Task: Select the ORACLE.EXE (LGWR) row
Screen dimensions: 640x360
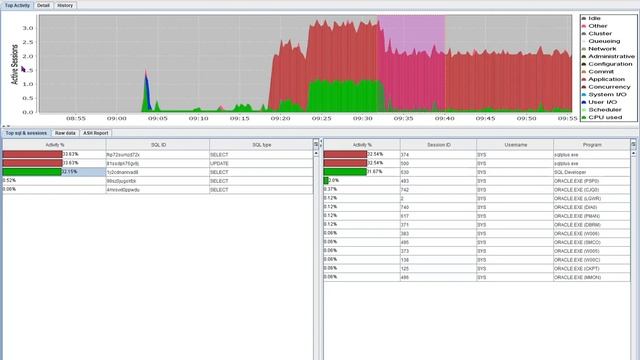Action: click(477, 198)
